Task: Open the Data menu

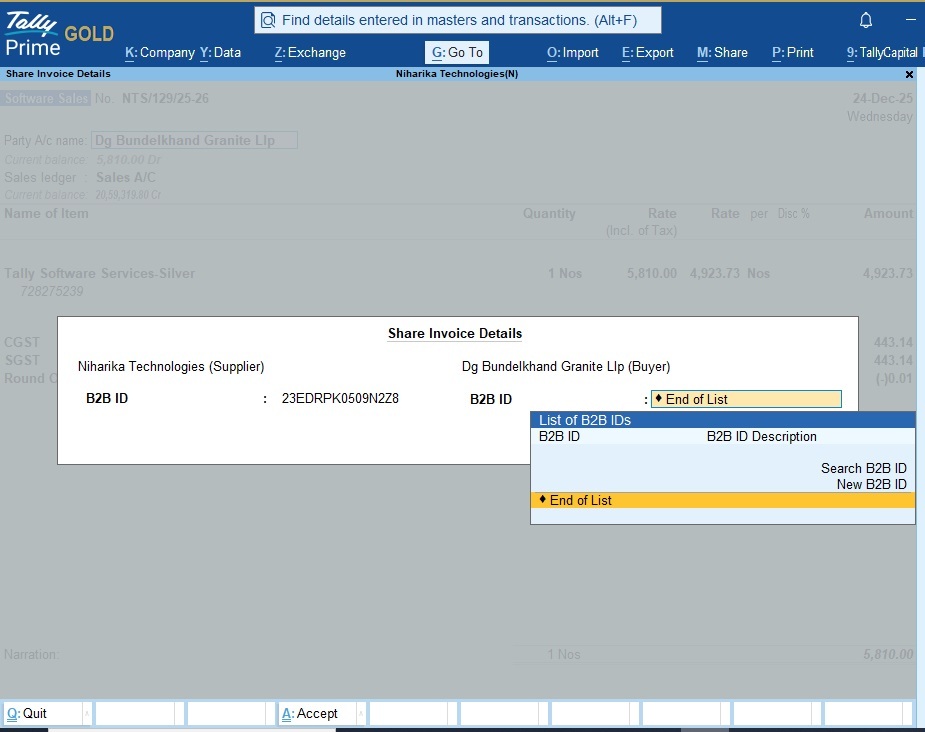Action: point(220,52)
